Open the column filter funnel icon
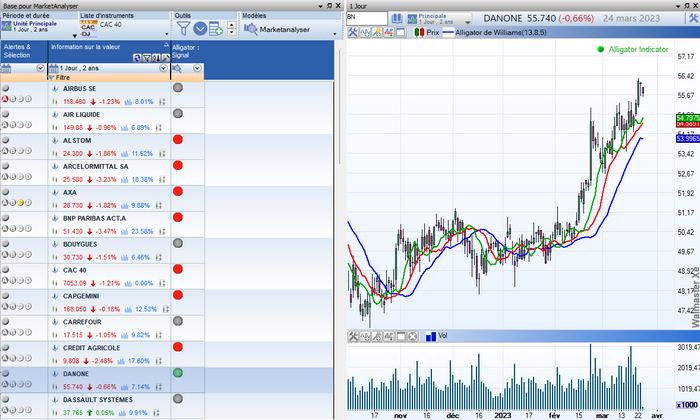This screenshot has height=420, width=700. [x=146, y=58]
